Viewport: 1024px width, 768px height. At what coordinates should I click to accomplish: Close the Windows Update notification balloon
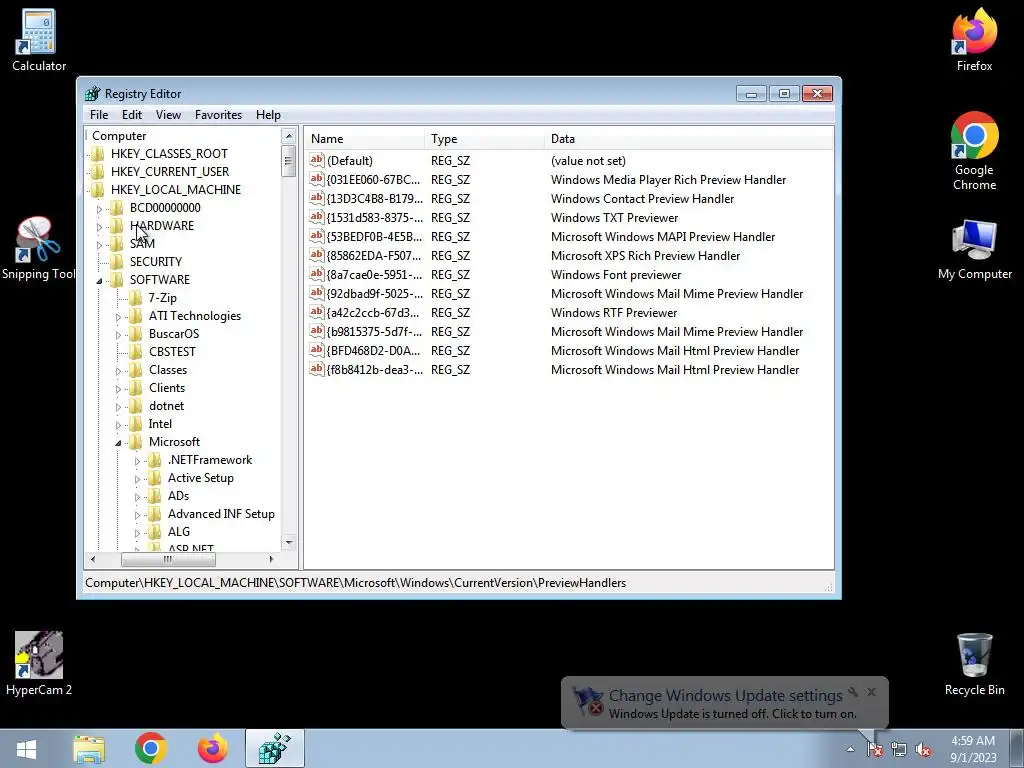[x=871, y=692]
